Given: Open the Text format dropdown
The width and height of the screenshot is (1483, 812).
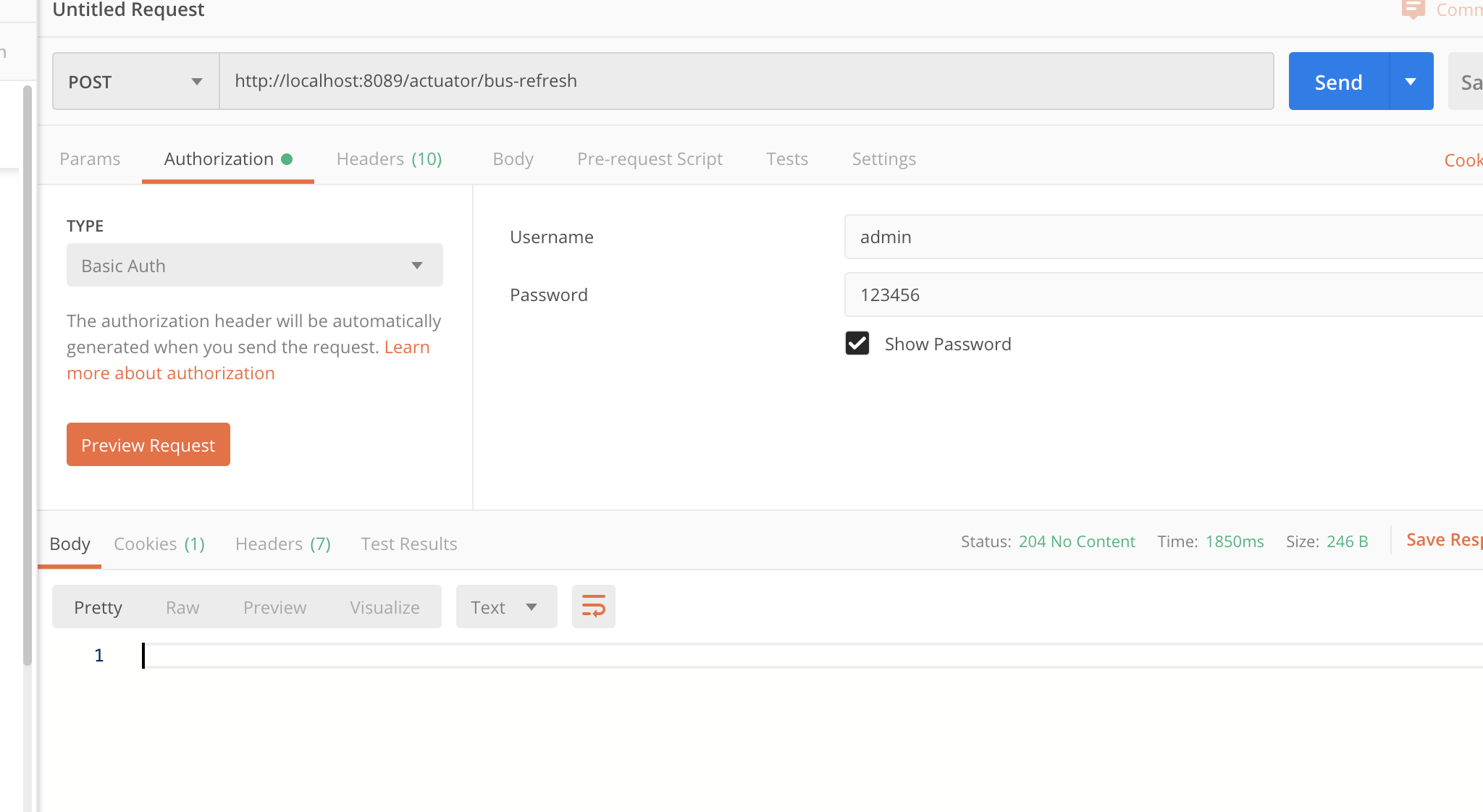Looking at the screenshot, I should pos(505,606).
